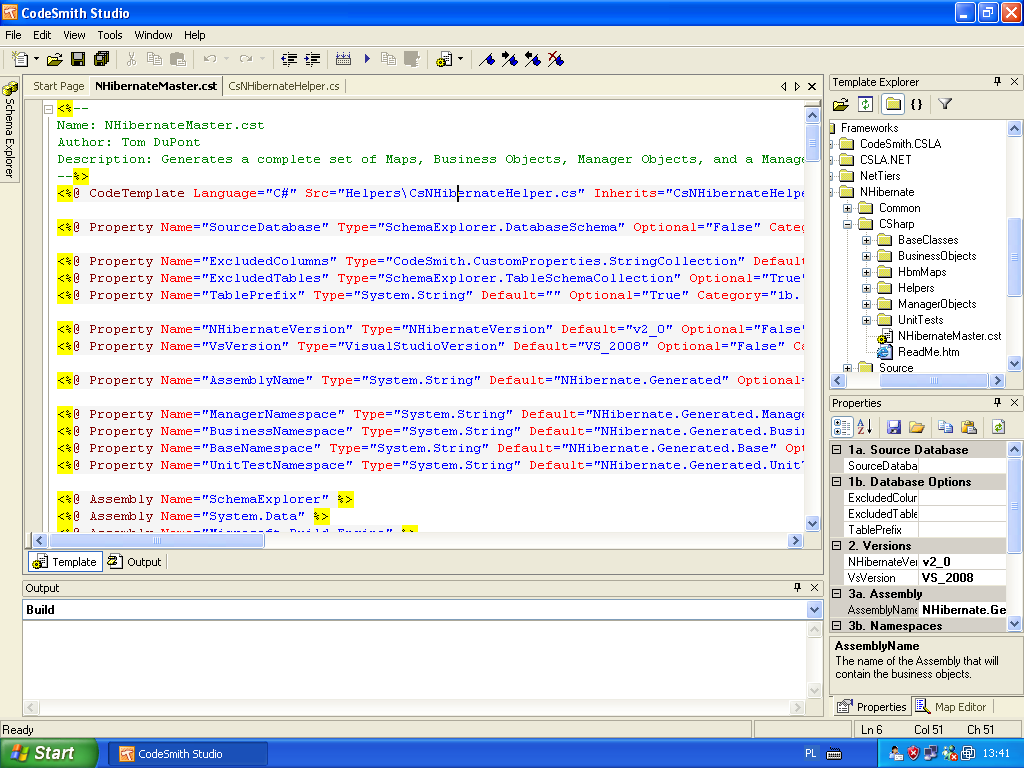The width and height of the screenshot is (1024, 768).
Task: Save the current template with the floppy icon
Action: 78,59
